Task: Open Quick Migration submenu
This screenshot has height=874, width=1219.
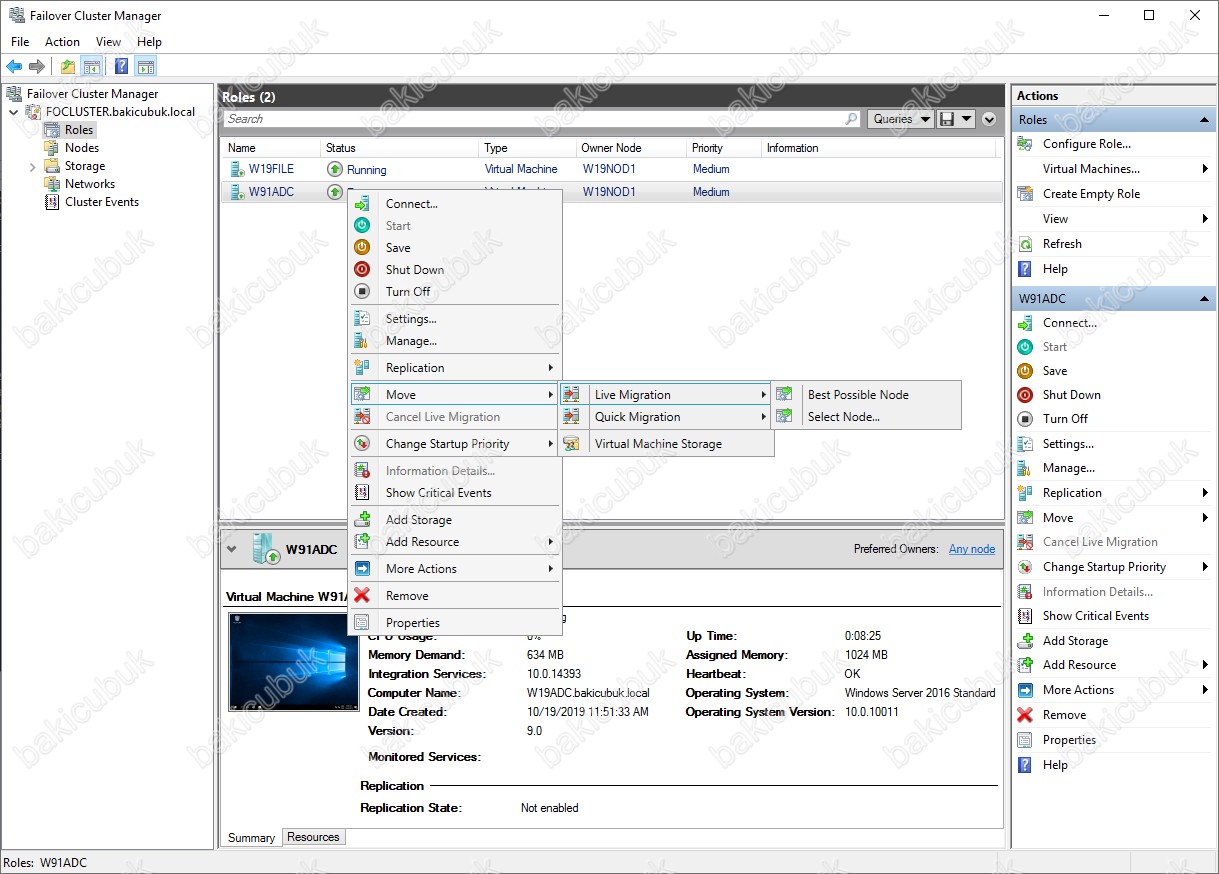Action: click(x=665, y=417)
